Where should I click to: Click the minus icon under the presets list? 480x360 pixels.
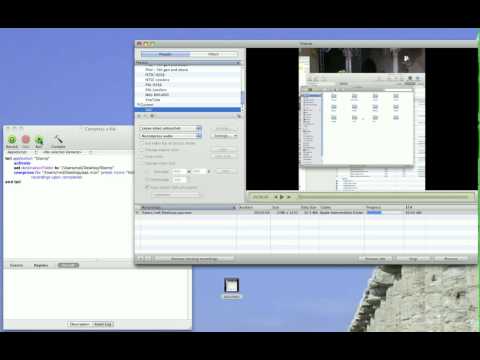(x=146, y=116)
